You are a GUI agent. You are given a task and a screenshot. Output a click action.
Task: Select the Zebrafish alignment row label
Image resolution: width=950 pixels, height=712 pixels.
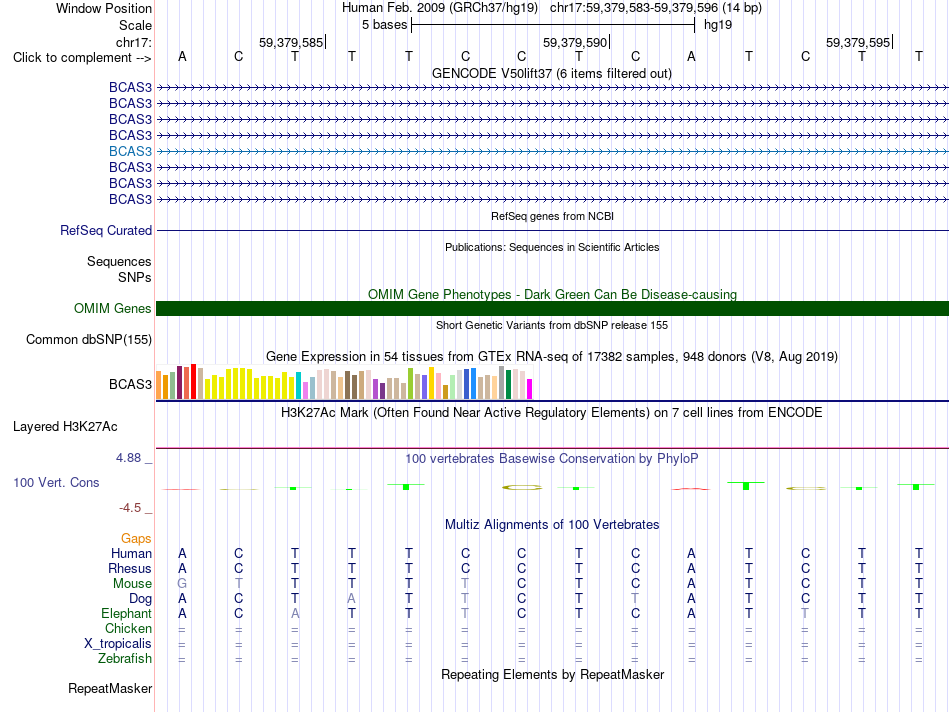125,659
